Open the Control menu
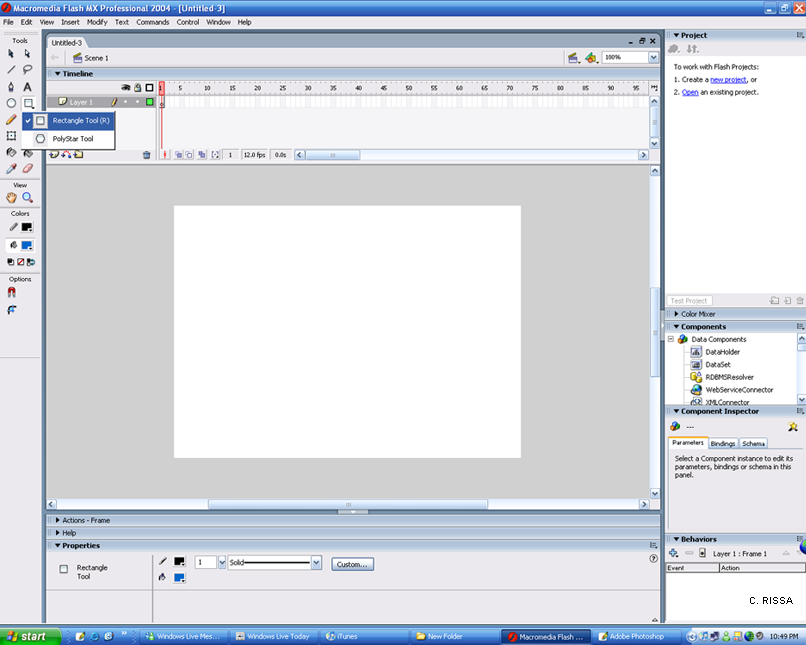The image size is (806, 645). pyautogui.click(x=188, y=22)
